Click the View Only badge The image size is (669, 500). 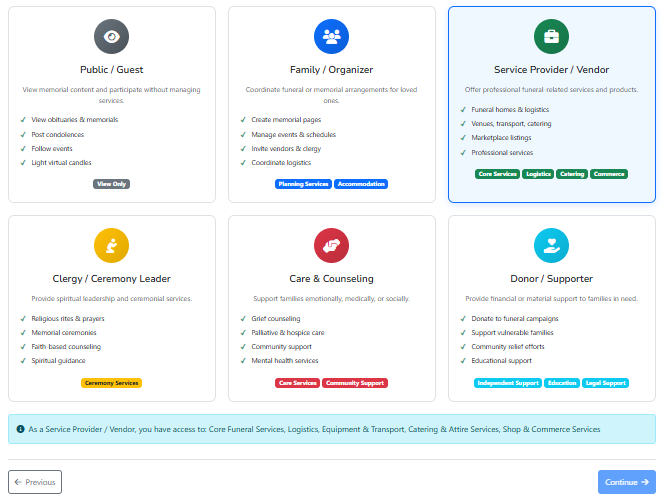point(111,184)
